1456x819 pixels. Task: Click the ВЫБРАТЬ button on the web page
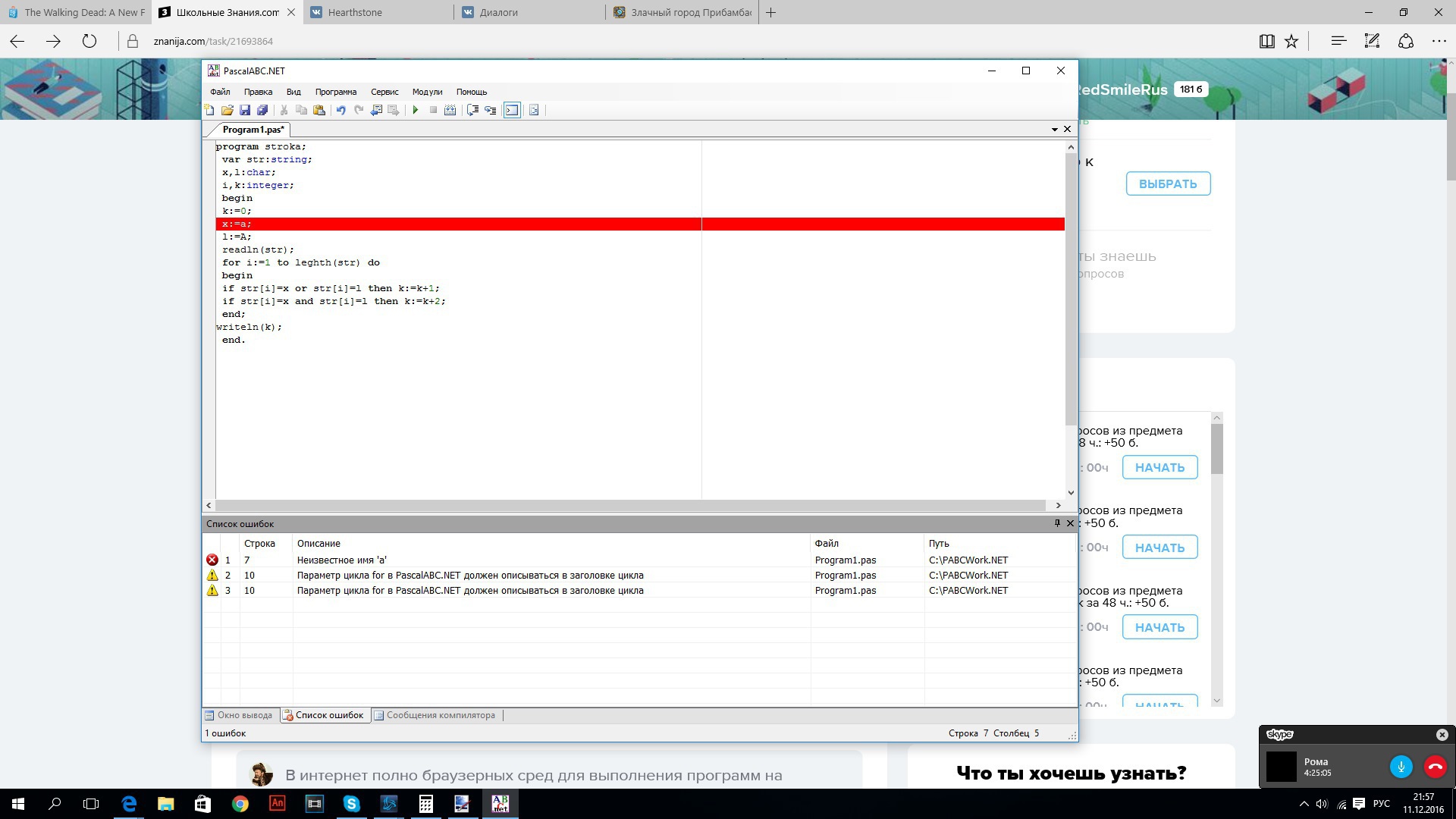click(x=1168, y=184)
